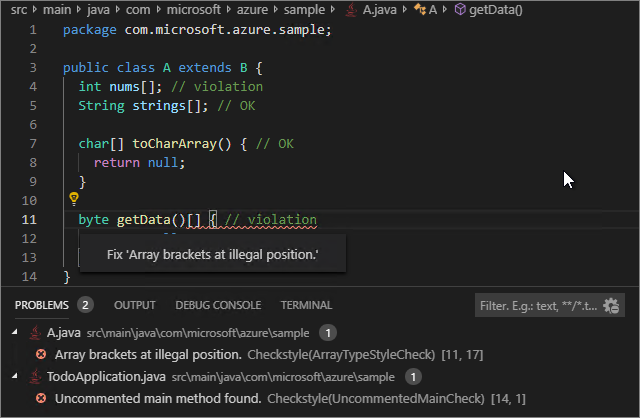Collapse the A.java problems group
This screenshot has width=640, height=418.
[x=15, y=332]
